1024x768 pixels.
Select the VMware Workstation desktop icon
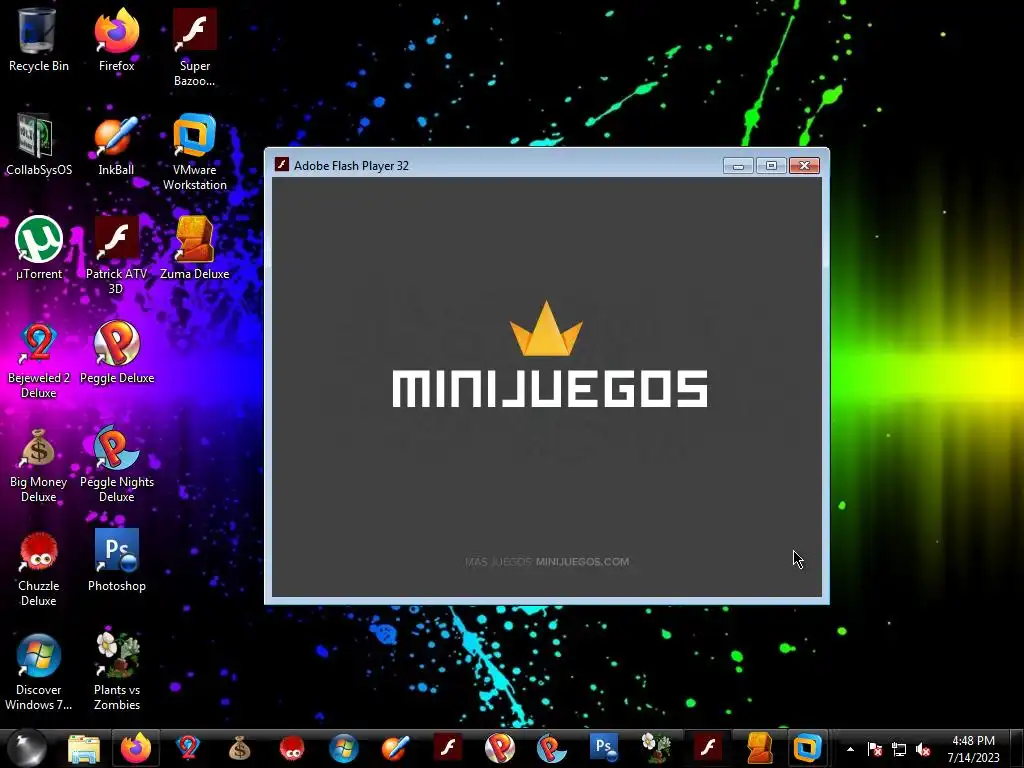click(x=195, y=153)
